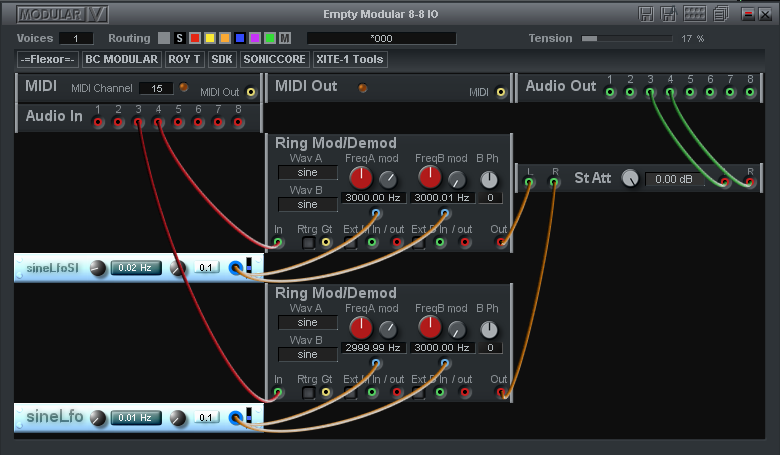This screenshot has width=780, height=455.
Task: Open Wav A sine selector on upper Ring Mod
Action: (307, 172)
